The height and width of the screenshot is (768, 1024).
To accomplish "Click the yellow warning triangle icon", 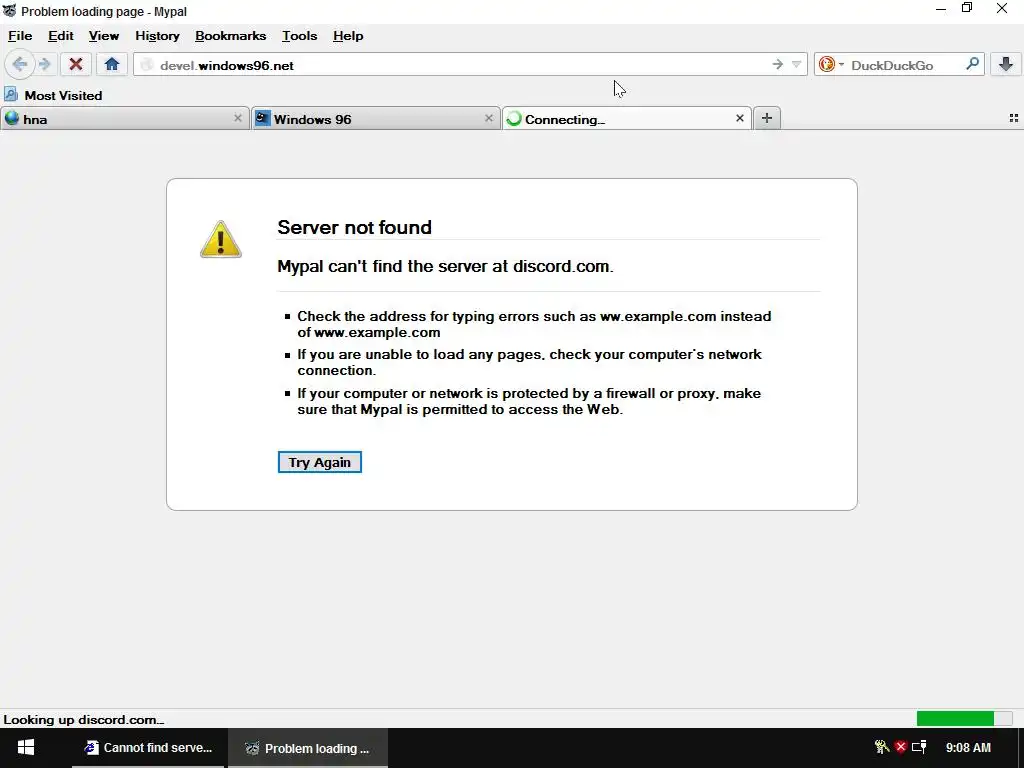I will (x=221, y=240).
